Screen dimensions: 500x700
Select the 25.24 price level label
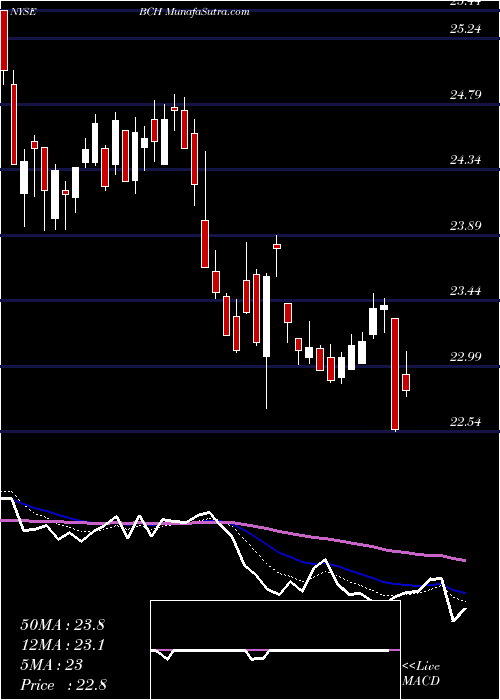point(466,29)
